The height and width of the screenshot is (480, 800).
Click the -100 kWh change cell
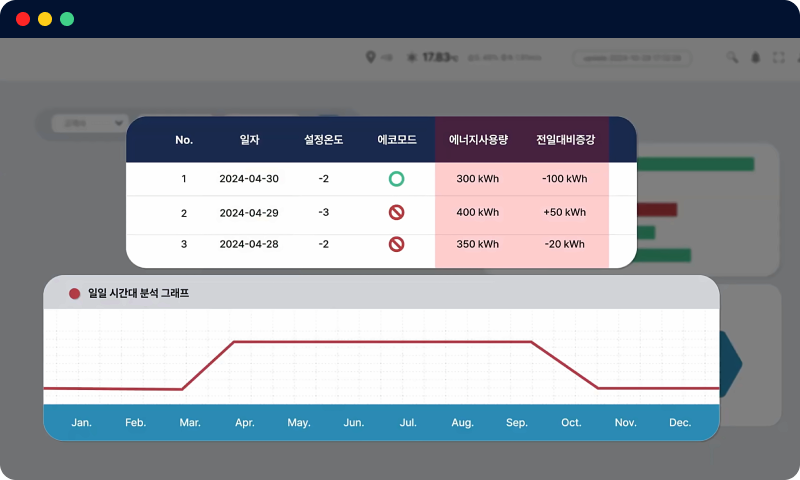pyautogui.click(x=564, y=179)
